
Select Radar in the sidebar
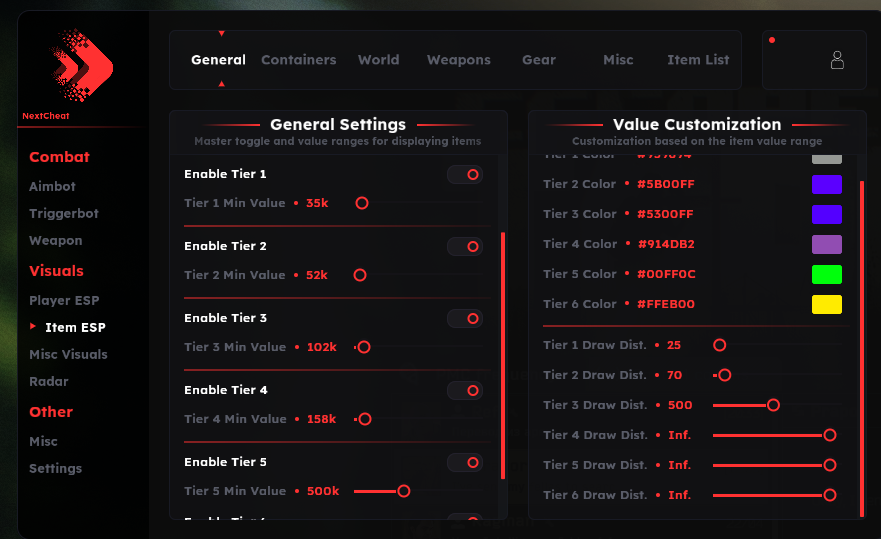[49, 382]
